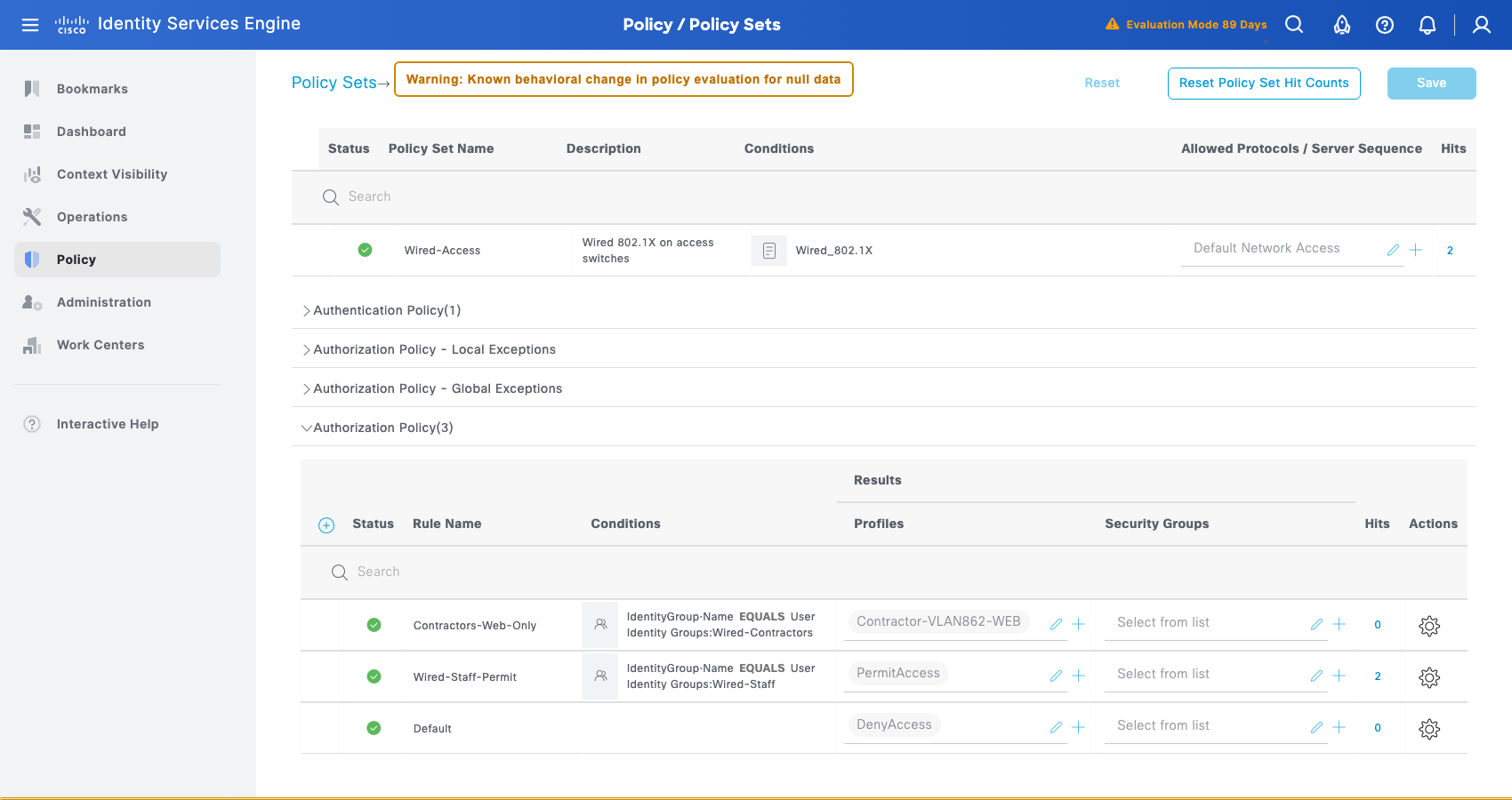The width and height of the screenshot is (1512, 800).
Task: Open Context Visibility menu
Action: coord(117,174)
